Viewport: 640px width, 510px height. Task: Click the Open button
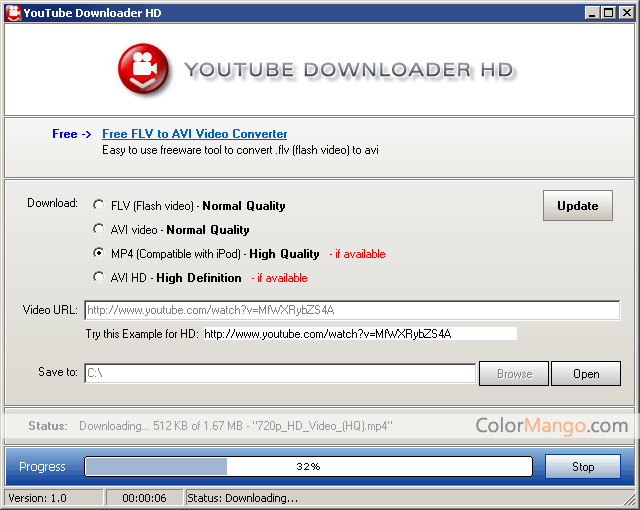[x=586, y=374]
